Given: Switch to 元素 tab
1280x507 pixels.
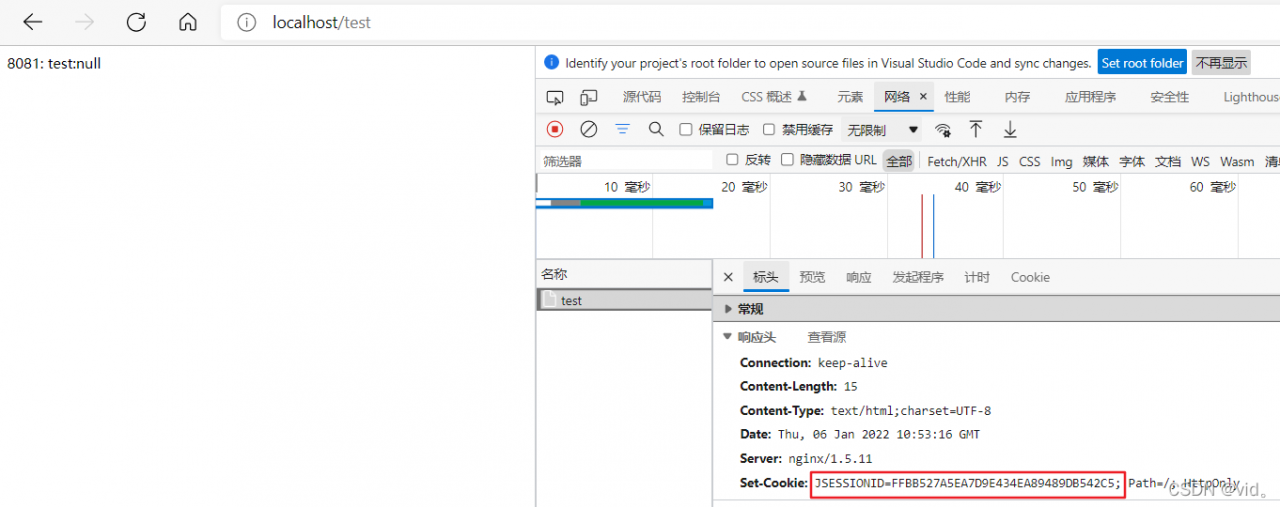Looking at the screenshot, I should [850, 97].
